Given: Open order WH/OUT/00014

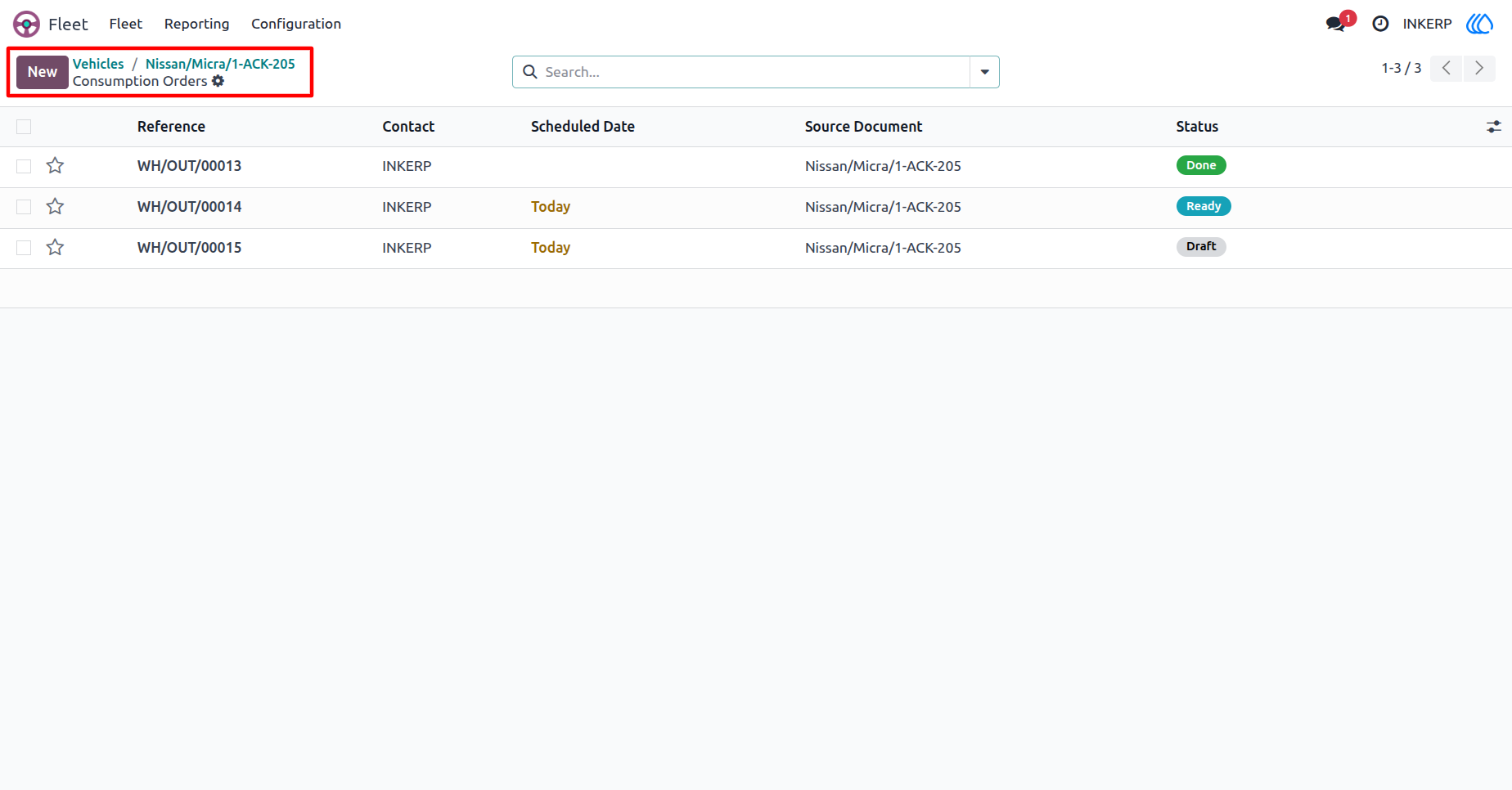Looking at the screenshot, I should (x=189, y=207).
